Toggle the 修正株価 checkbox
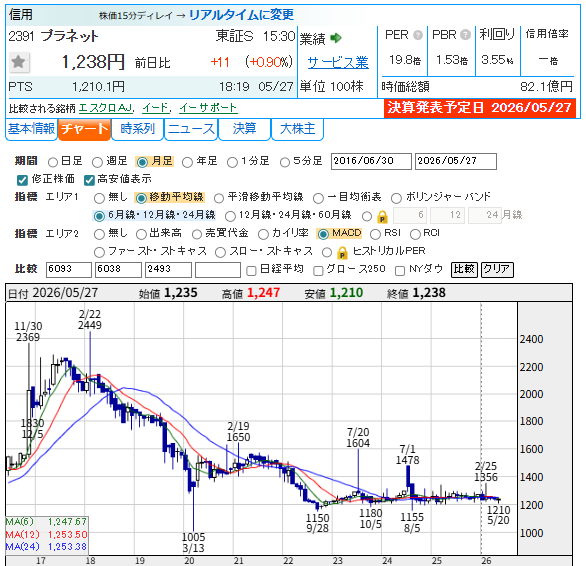Screen dimensions: 586x566 point(22,180)
